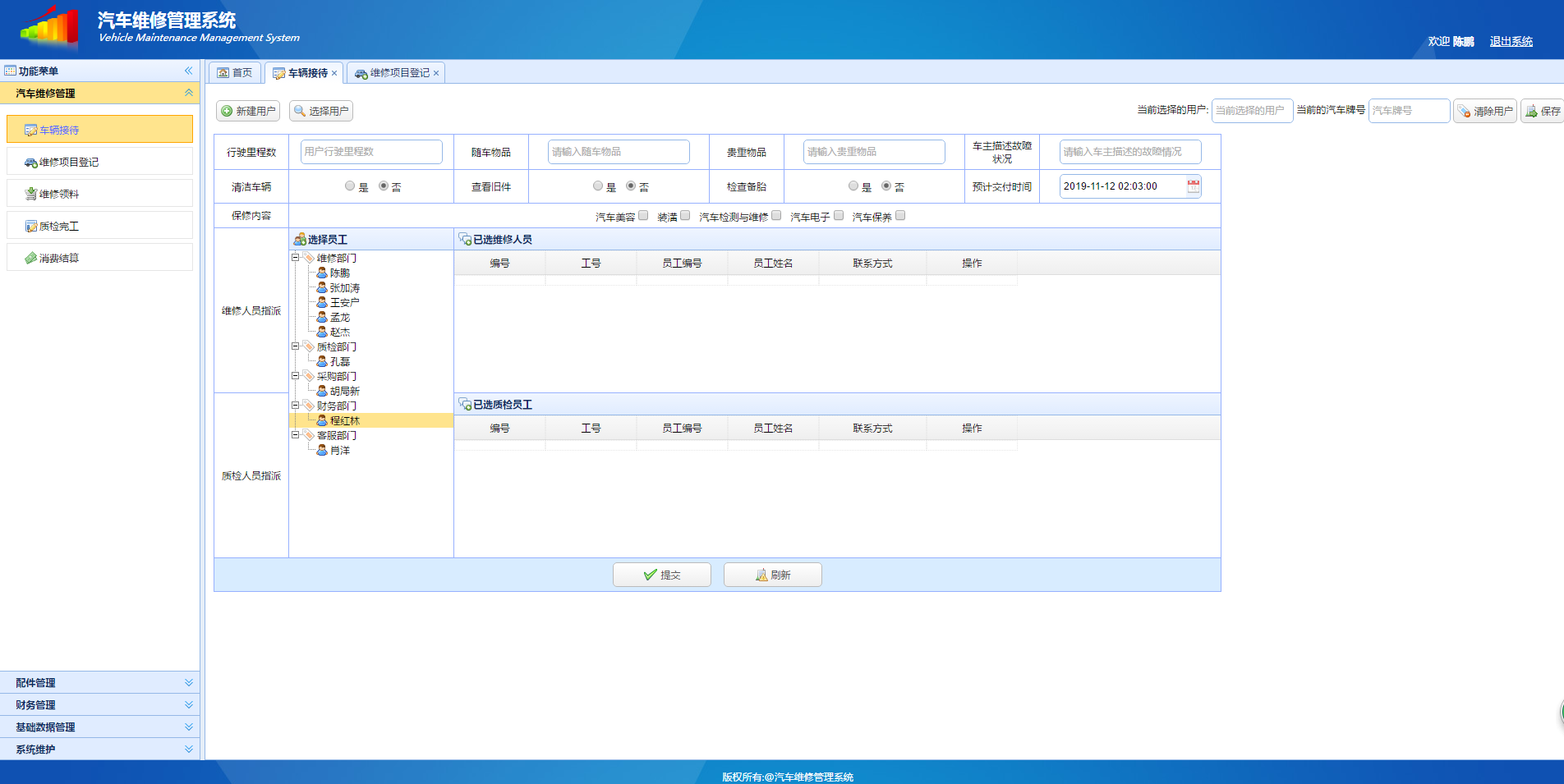Click the 退出系统 link
Viewport: 1564px width, 784px height.
point(1511,42)
